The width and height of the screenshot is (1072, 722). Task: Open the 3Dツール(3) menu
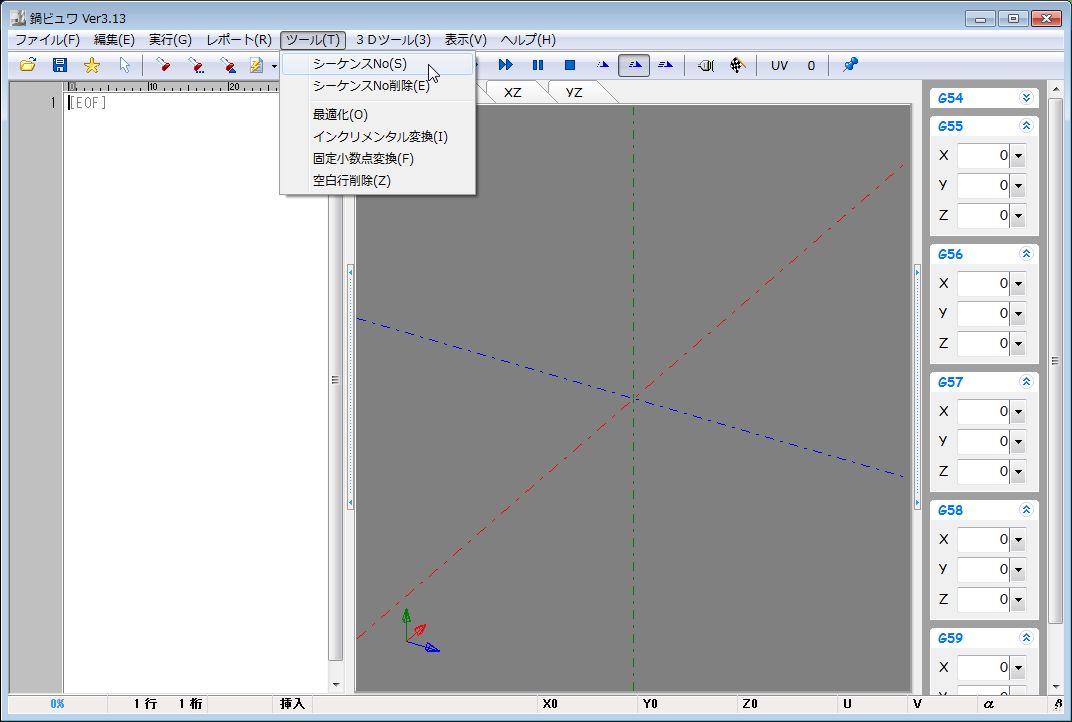tap(393, 40)
